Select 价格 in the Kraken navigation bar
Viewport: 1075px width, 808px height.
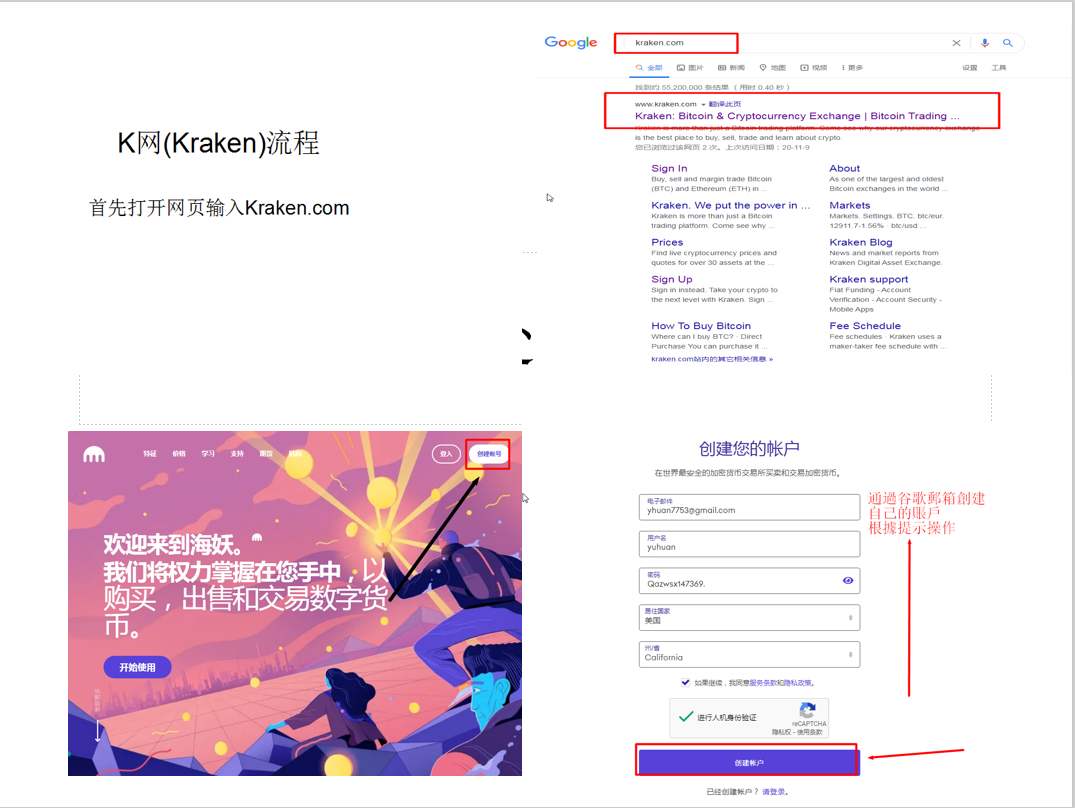[177, 452]
